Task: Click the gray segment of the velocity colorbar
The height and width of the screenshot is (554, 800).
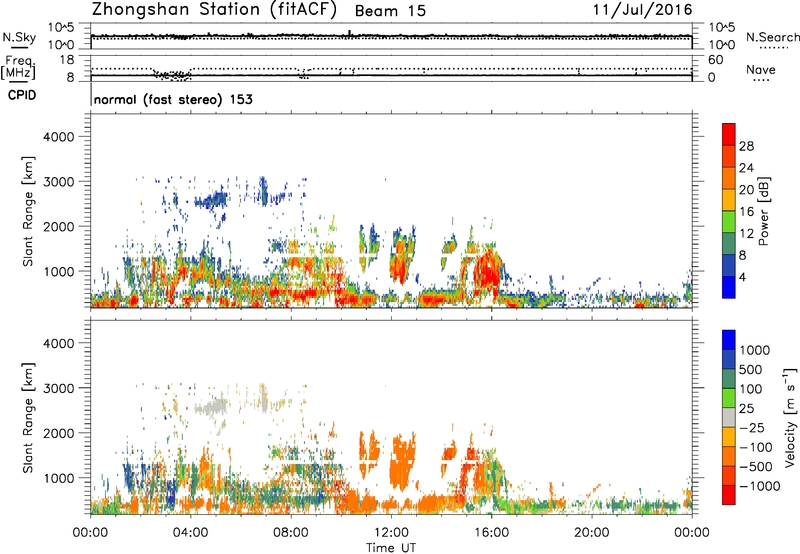Action: tap(729, 418)
